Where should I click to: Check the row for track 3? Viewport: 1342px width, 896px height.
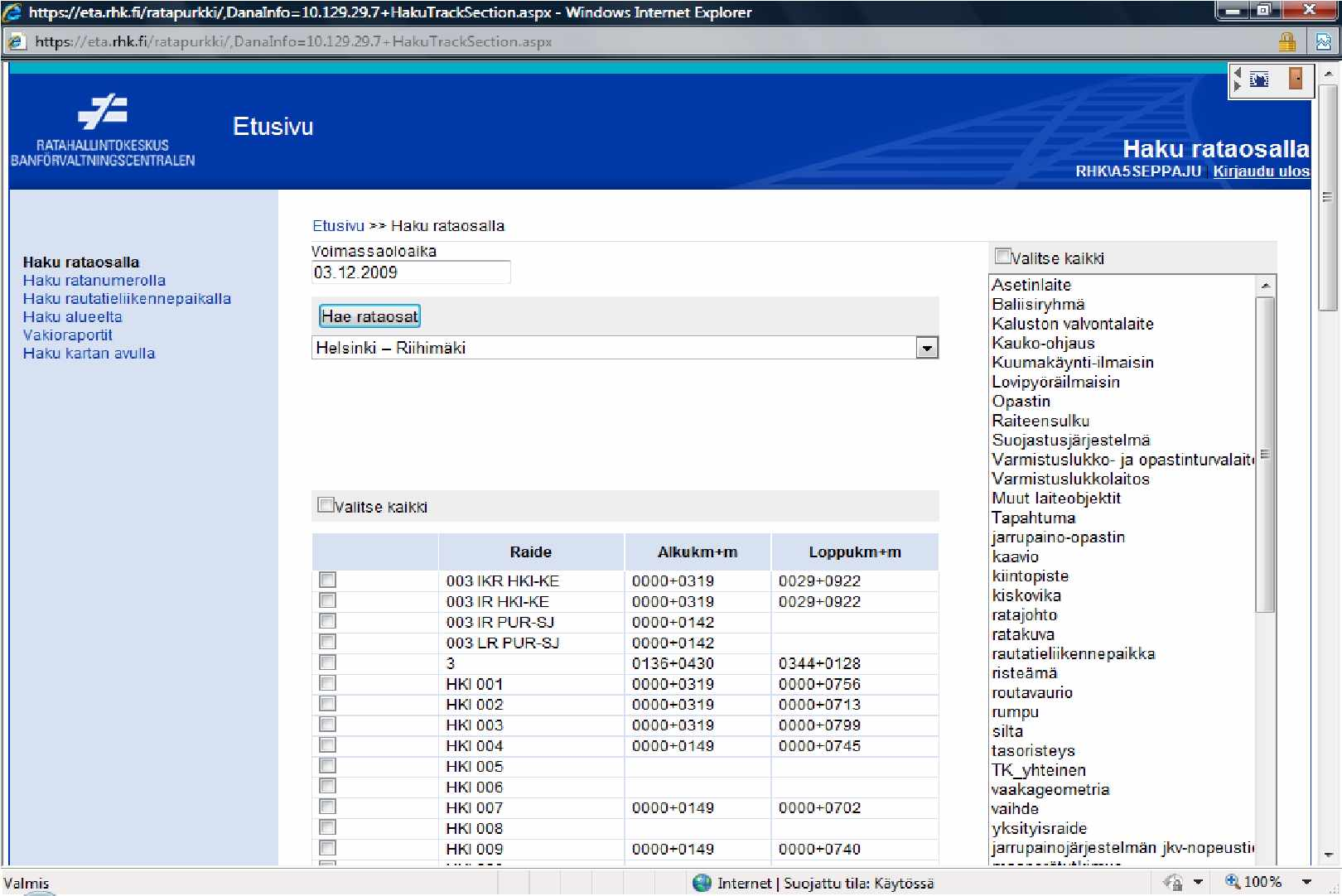point(327,662)
